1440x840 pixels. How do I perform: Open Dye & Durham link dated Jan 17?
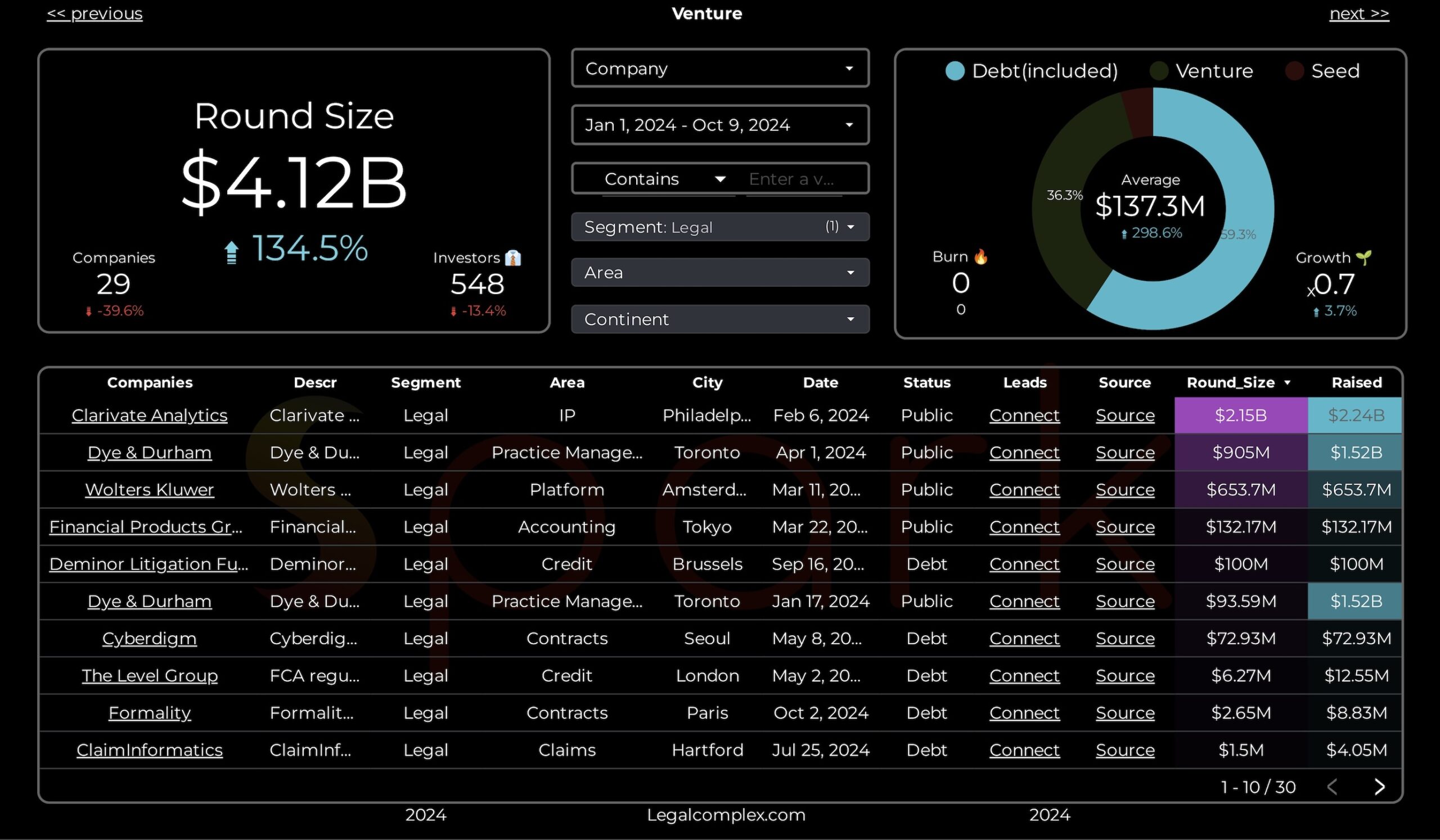150,600
